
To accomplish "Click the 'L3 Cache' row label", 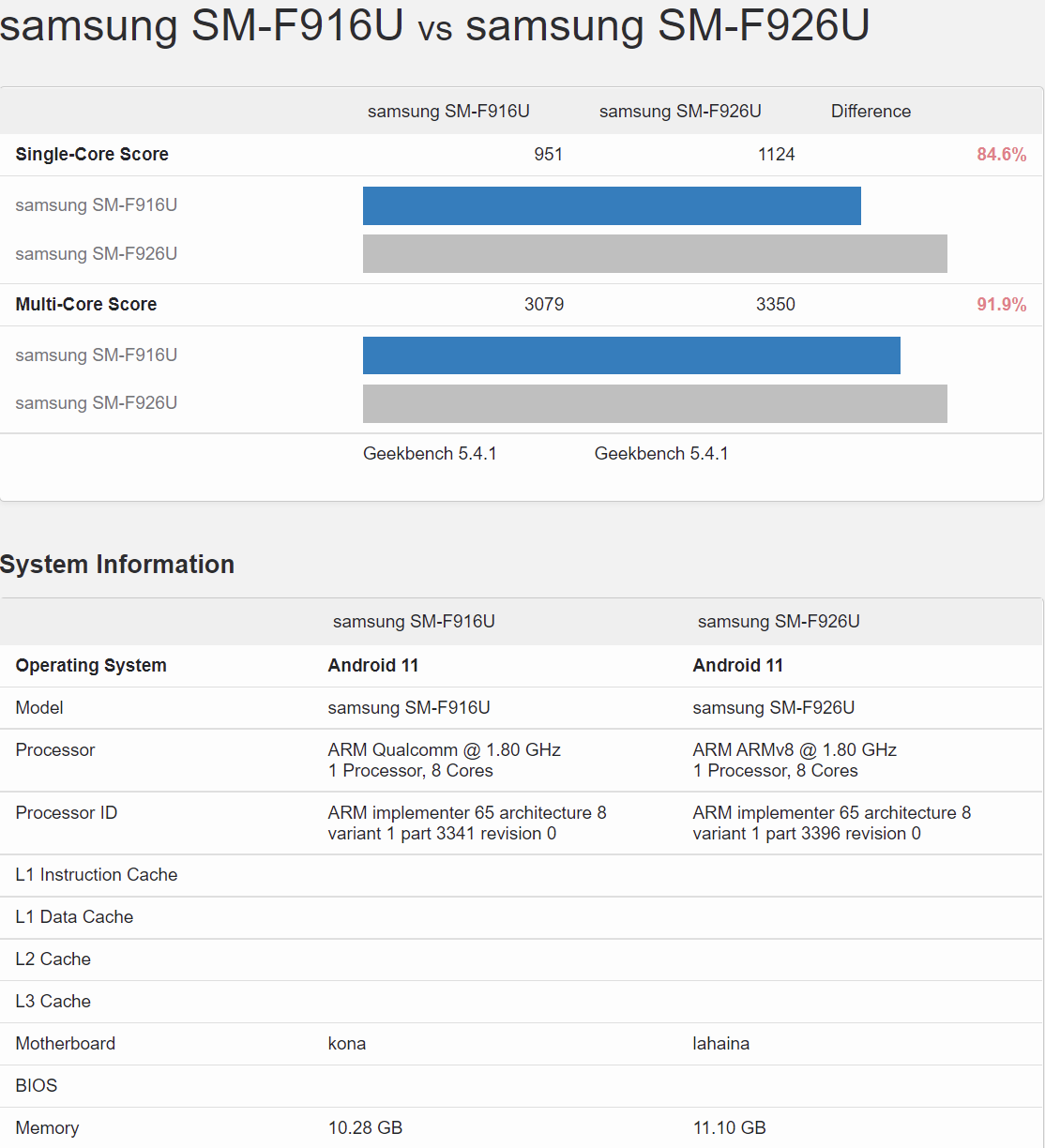I will pos(53,1002).
